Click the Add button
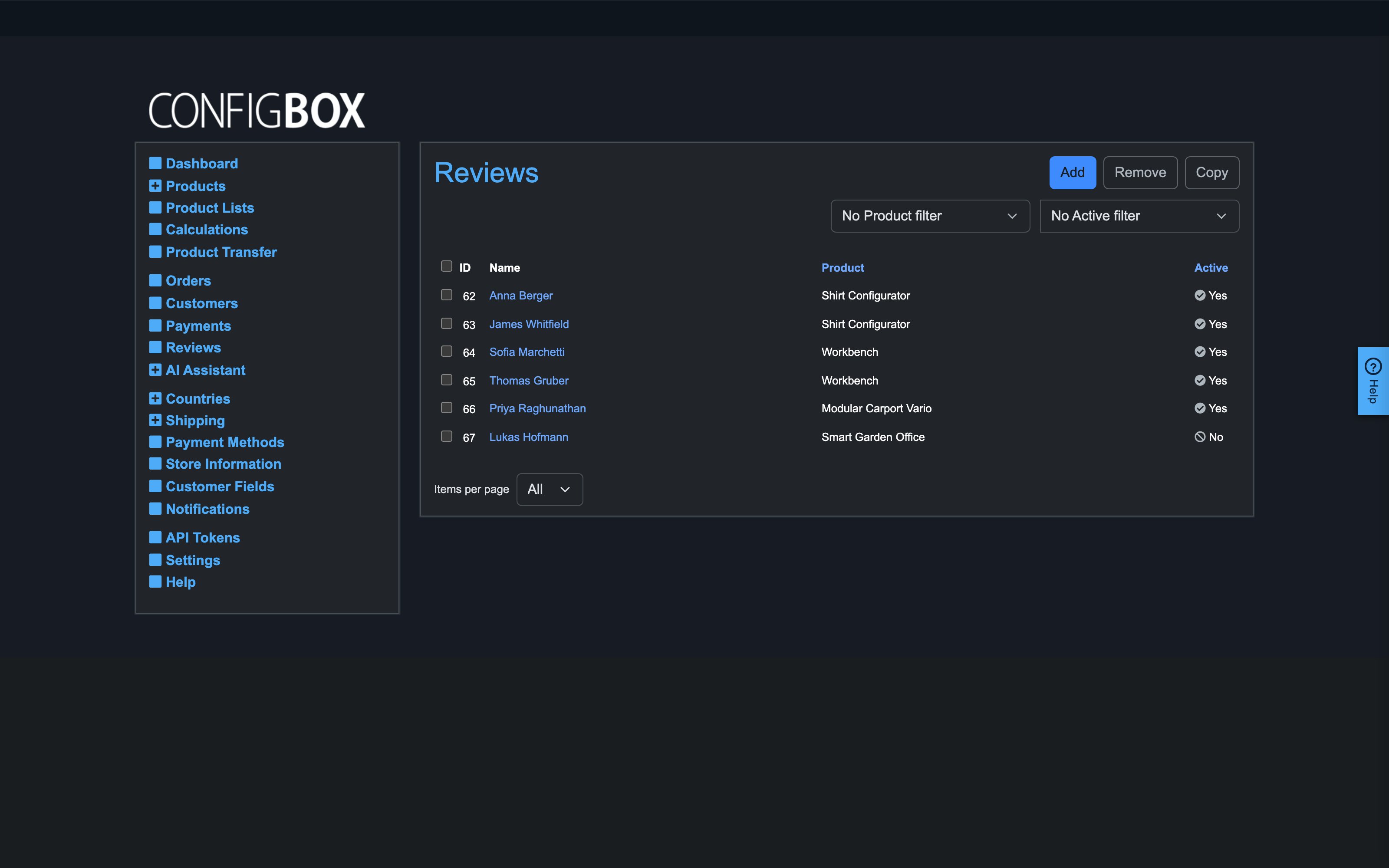Screen dimensions: 1389x868 pos(1072,172)
